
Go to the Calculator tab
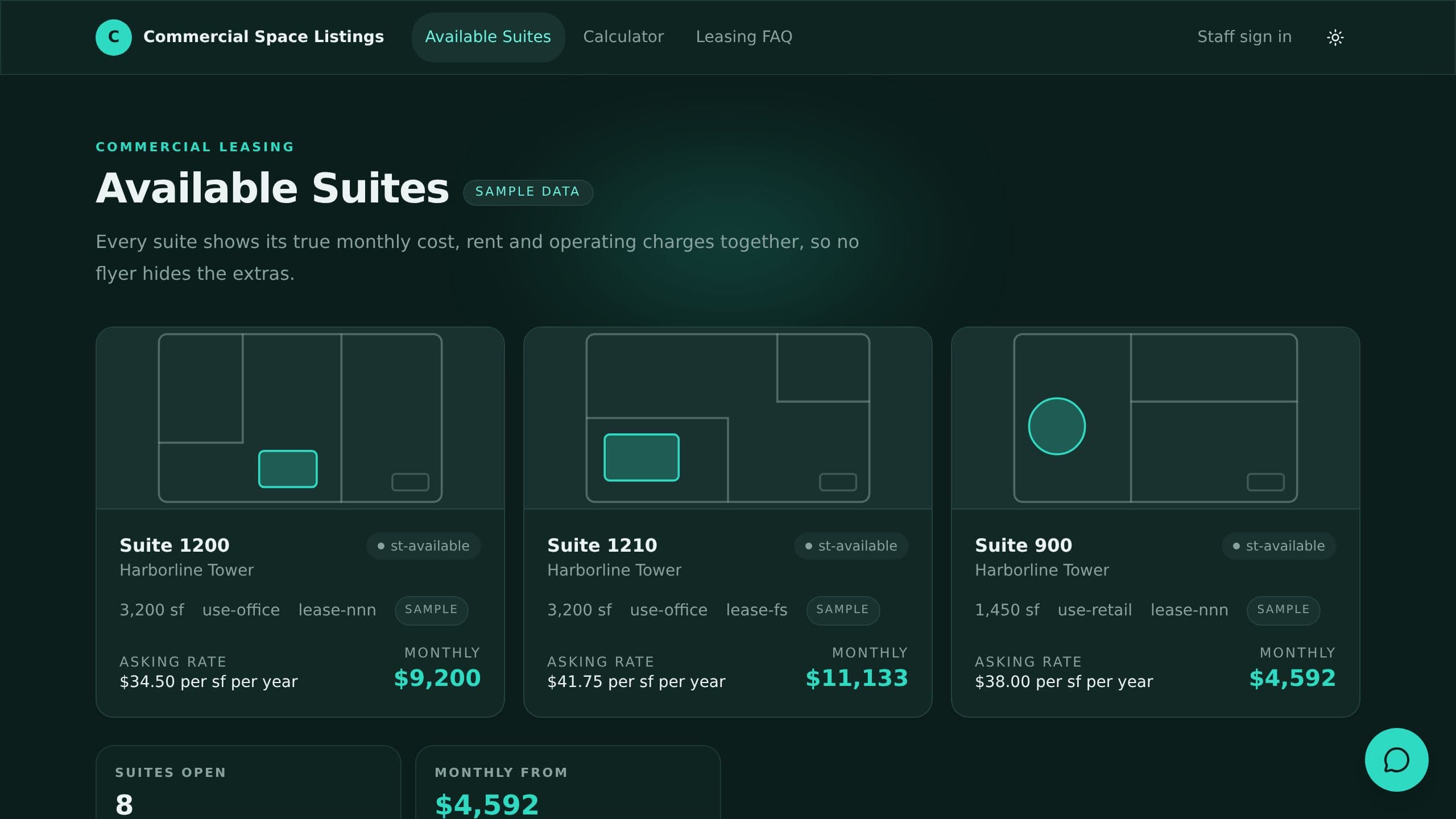tap(623, 37)
